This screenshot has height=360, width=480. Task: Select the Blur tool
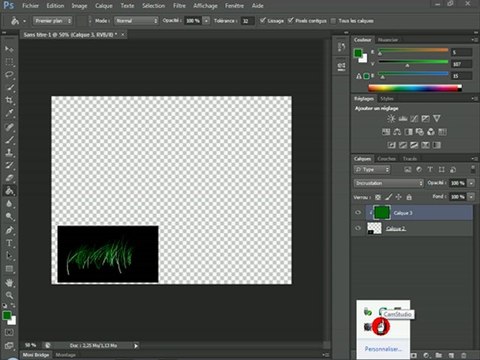9,204
